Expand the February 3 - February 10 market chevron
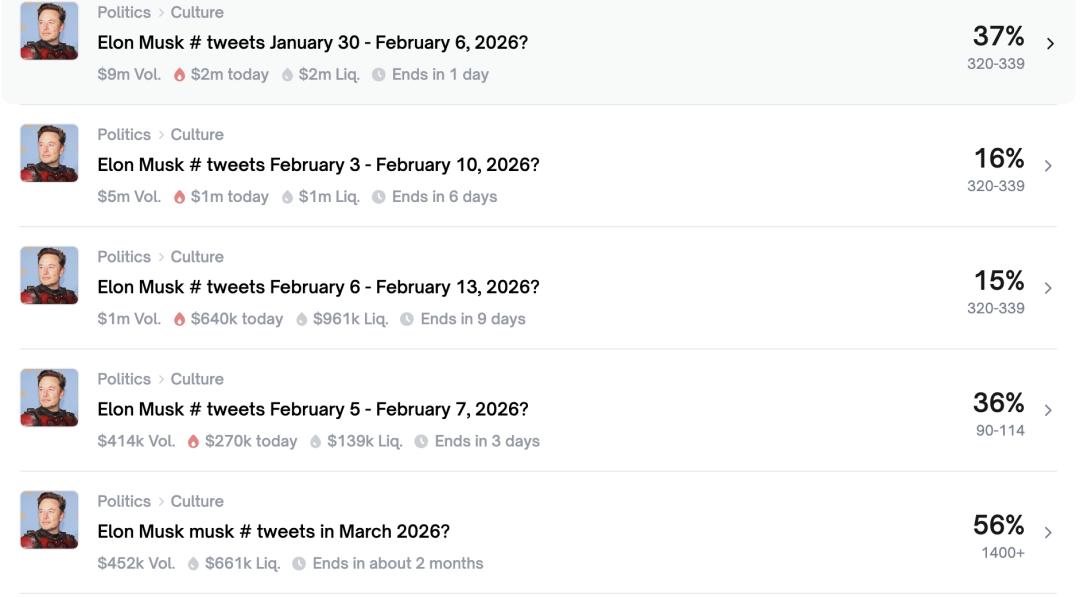 click(x=1048, y=166)
